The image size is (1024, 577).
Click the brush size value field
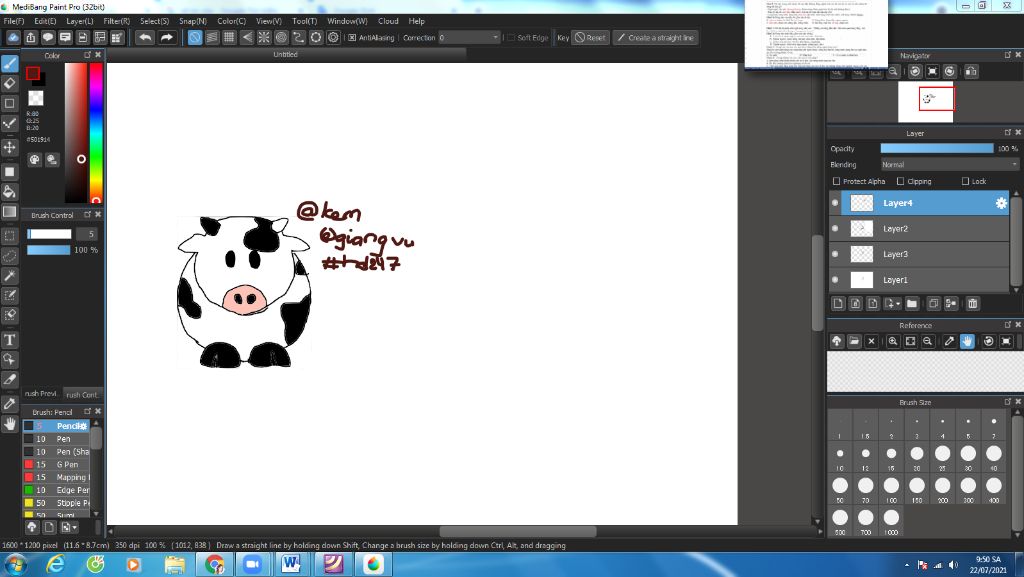pyautogui.click(x=87, y=234)
